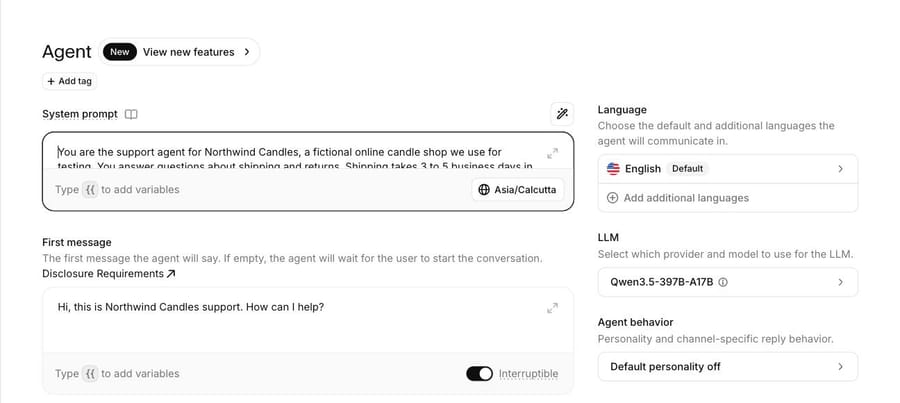The image size is (900, 403).
Task: Expand the first message editor
Action: pyautogui.click(x=552, y=308)
